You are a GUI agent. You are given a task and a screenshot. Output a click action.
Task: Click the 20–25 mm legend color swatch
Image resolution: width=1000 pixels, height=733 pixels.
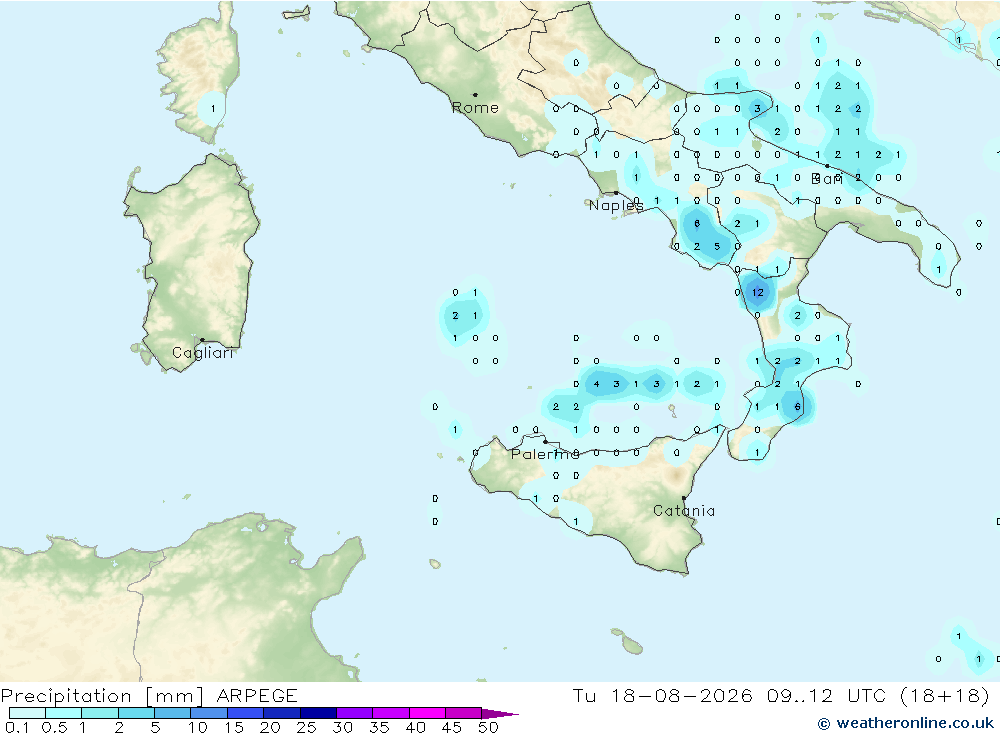pyautogui.click(x=282, y=713)
